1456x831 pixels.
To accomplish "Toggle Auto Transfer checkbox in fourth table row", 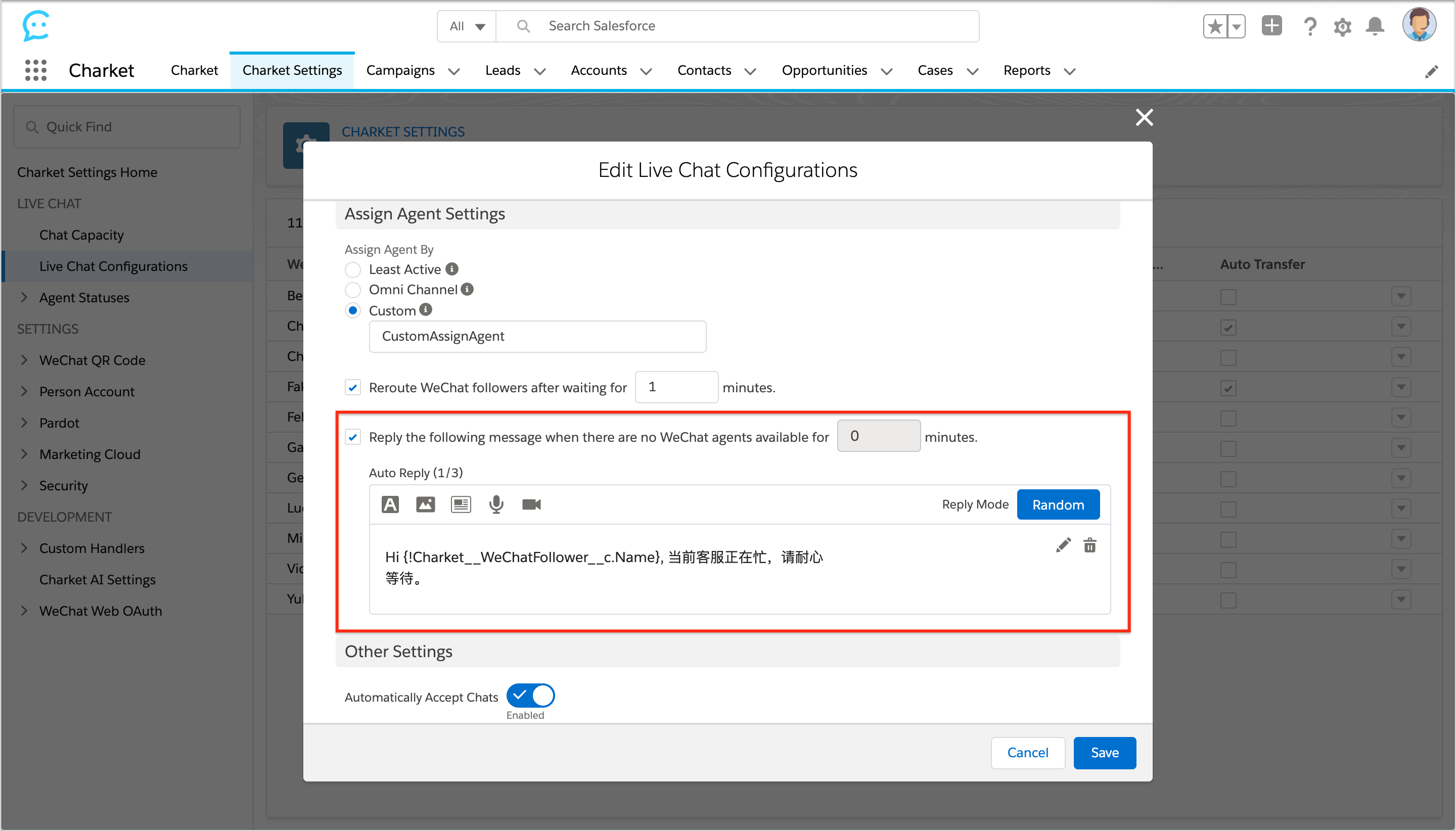I will click(1228, 389).
